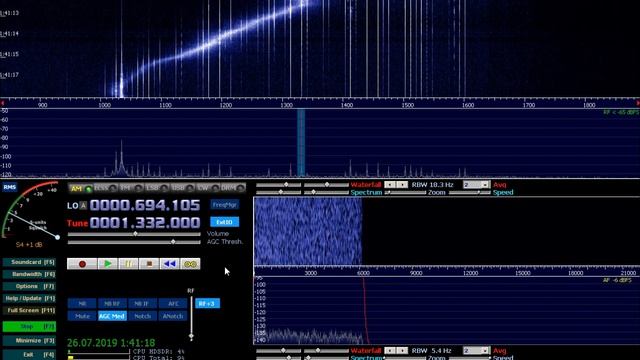Select AM demodulation mode
640x360 pixels.
point(80,188)
